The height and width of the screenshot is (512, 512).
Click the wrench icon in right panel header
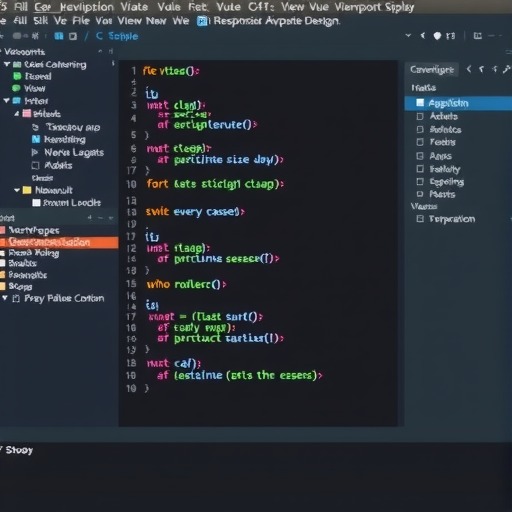click(507, 69)
